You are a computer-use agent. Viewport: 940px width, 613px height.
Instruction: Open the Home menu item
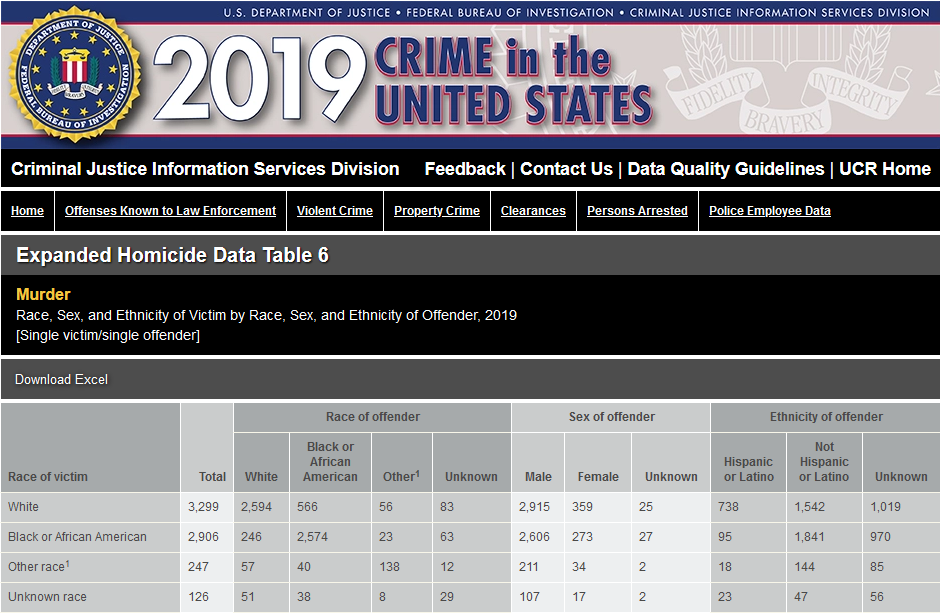[27, 211]
